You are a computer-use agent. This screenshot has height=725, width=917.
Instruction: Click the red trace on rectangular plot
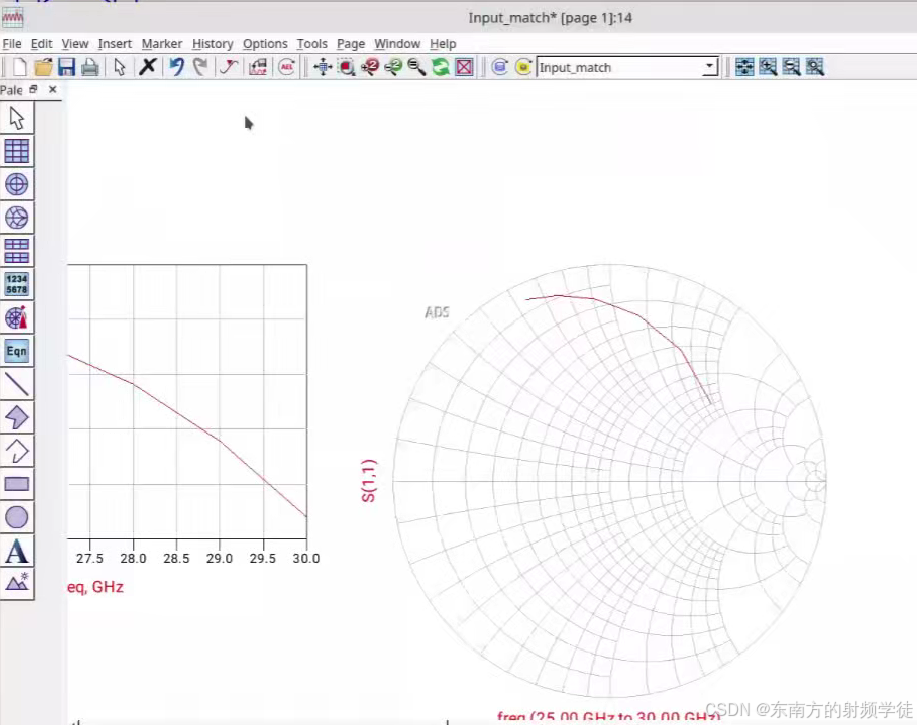point(177,413)
